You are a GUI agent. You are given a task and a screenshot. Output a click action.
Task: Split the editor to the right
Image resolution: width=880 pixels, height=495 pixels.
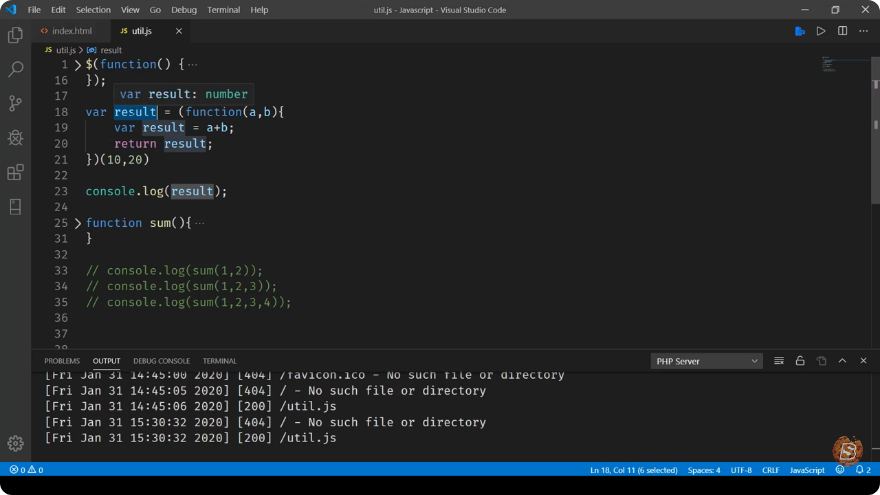[842, 31]
